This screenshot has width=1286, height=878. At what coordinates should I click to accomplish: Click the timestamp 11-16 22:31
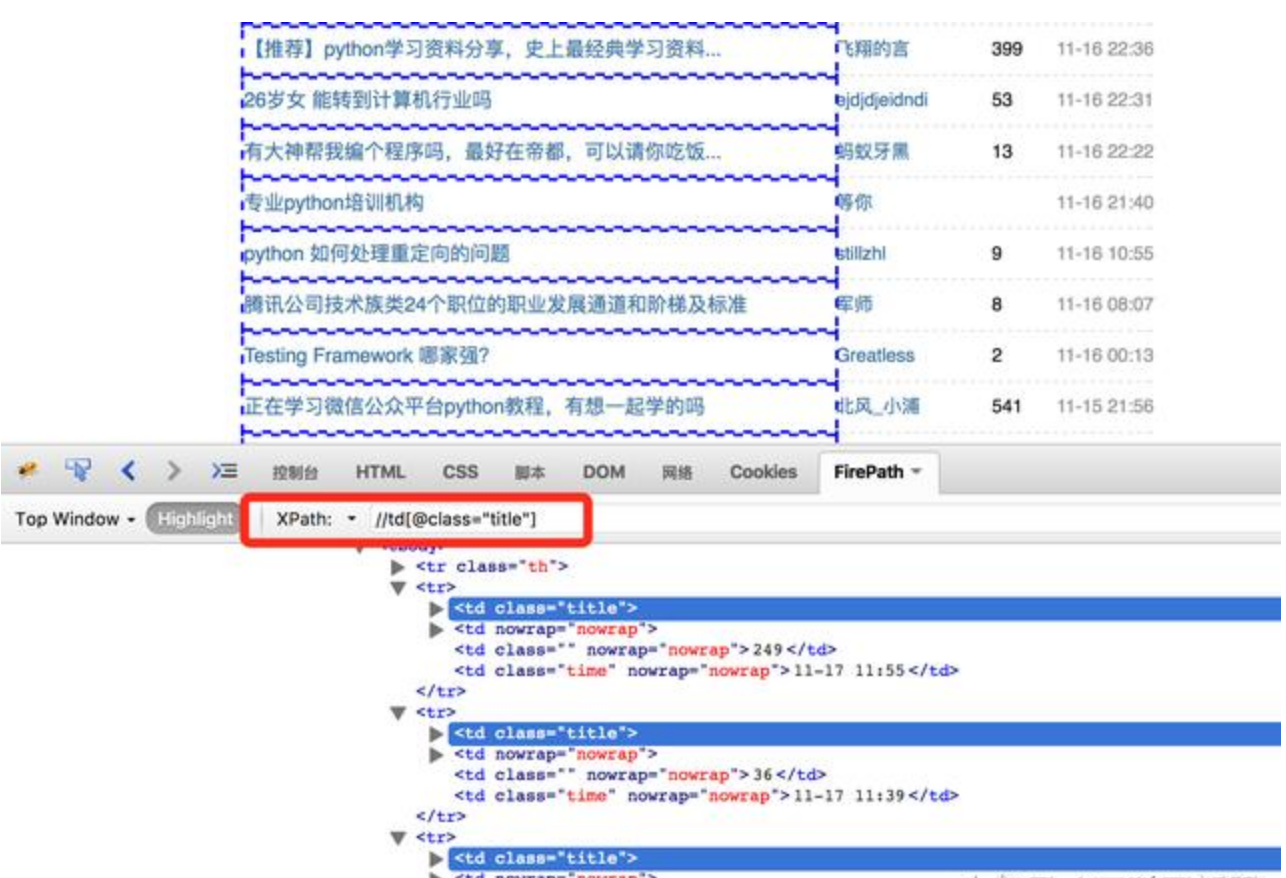(1105, 100)
